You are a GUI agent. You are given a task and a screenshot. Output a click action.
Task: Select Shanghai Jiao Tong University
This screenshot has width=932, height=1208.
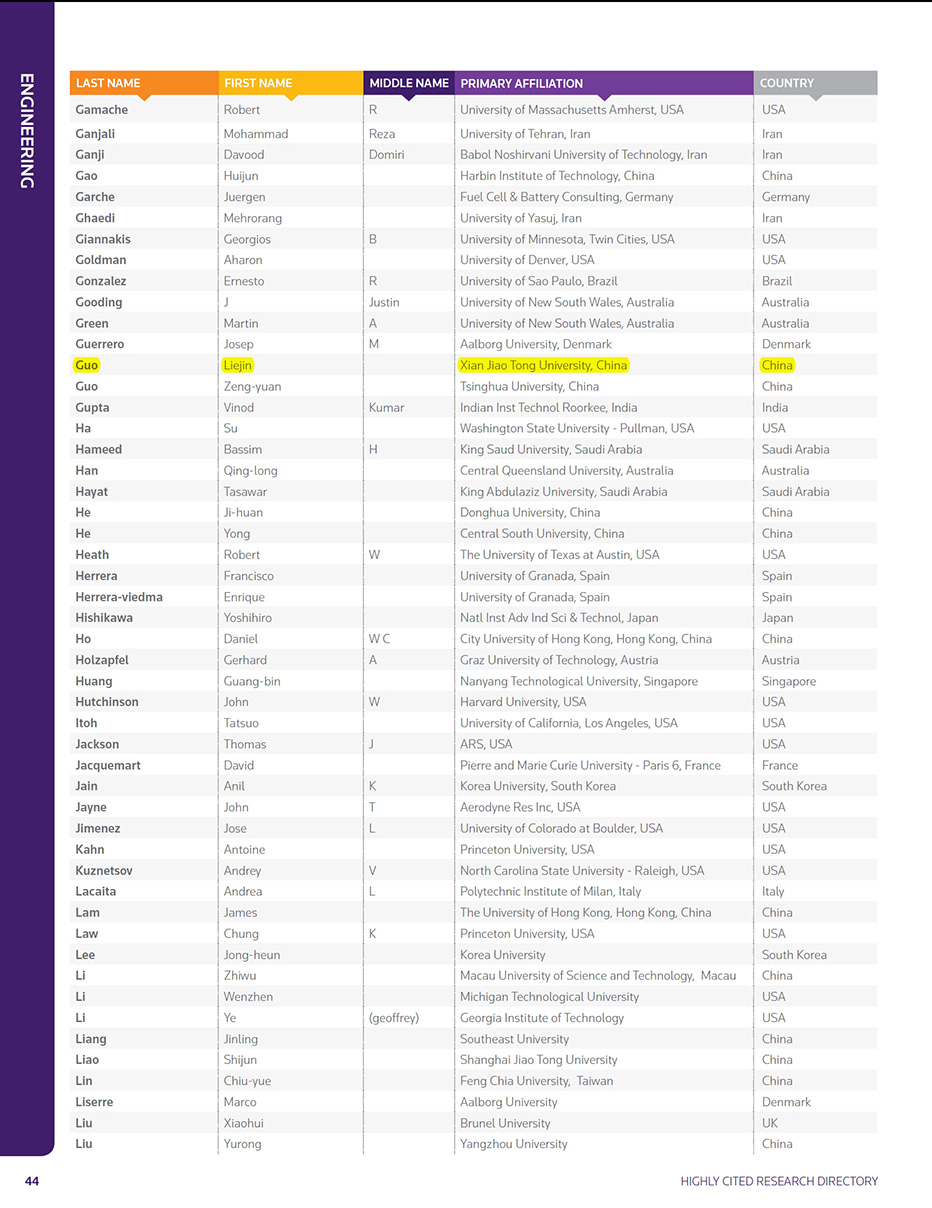coord(539,1060)
